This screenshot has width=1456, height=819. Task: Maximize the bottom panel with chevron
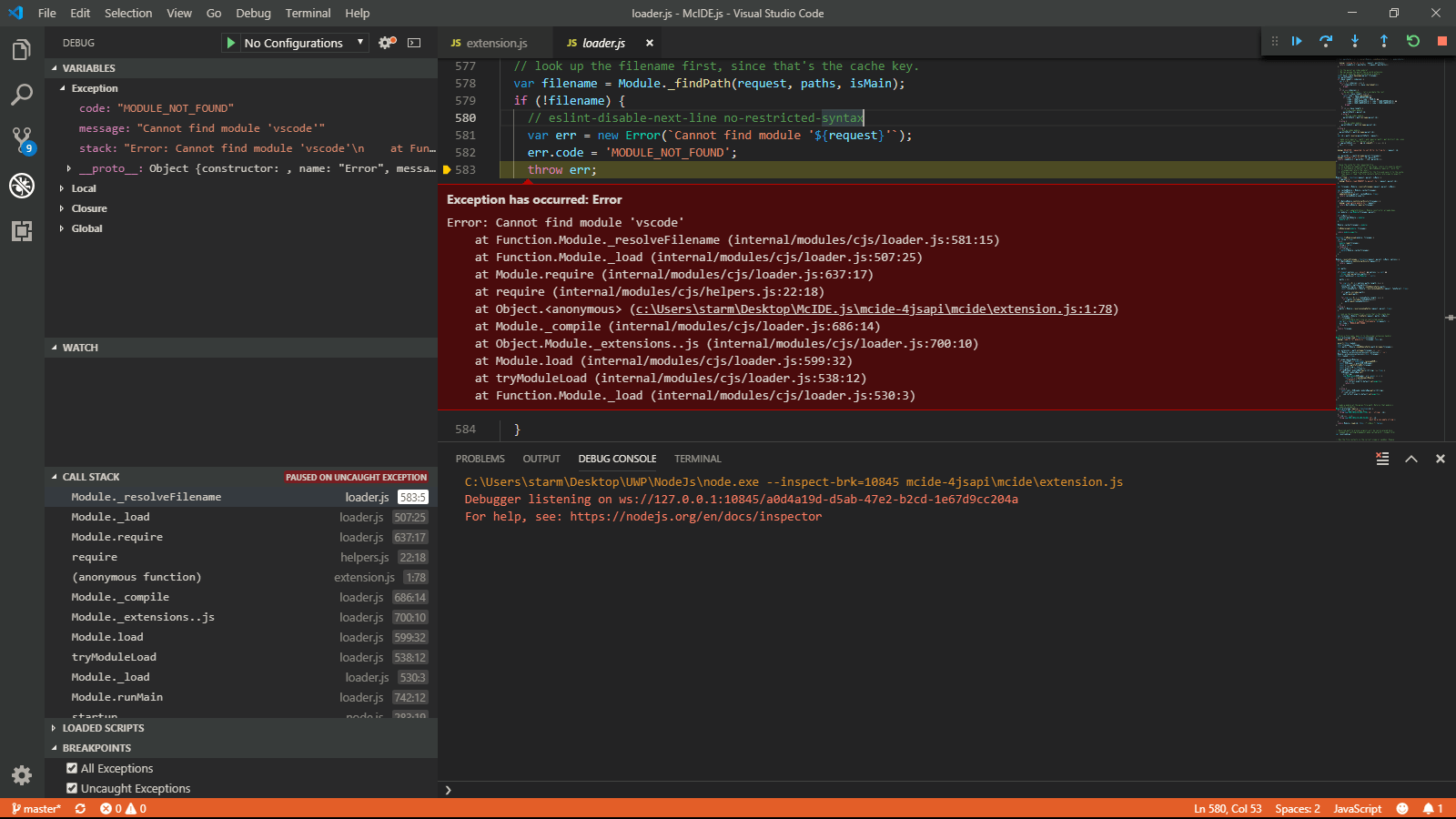(x=1411, y=459)
